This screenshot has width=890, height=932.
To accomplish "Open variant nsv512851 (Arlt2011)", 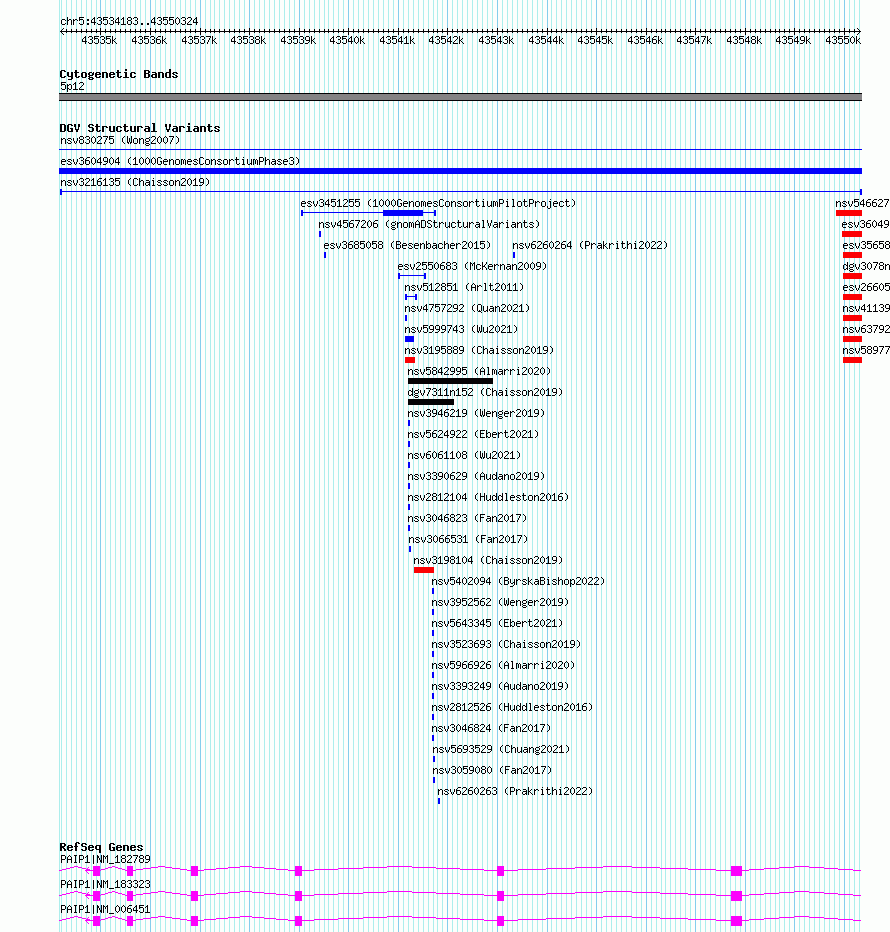I will click(464, 288).
